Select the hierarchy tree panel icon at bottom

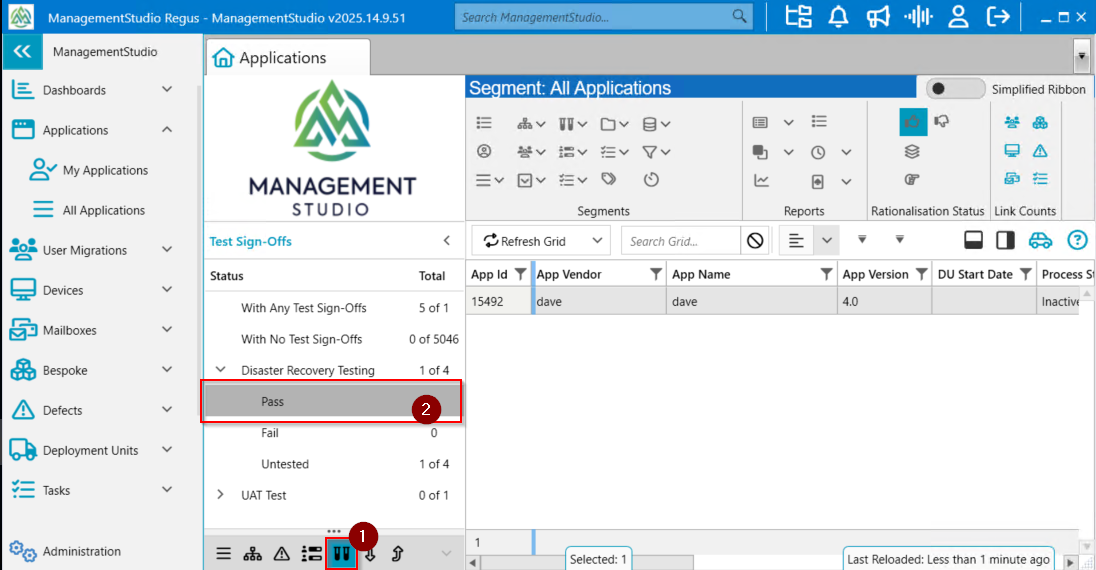click(252, 554)
